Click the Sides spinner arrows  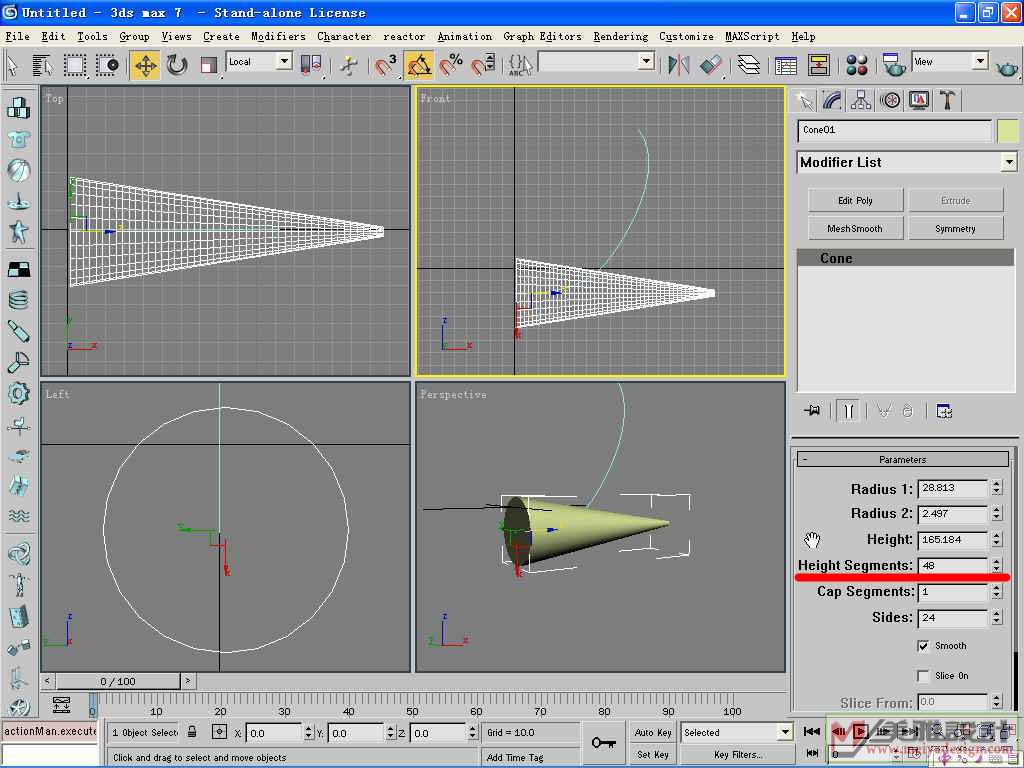[x=997, y=617]
